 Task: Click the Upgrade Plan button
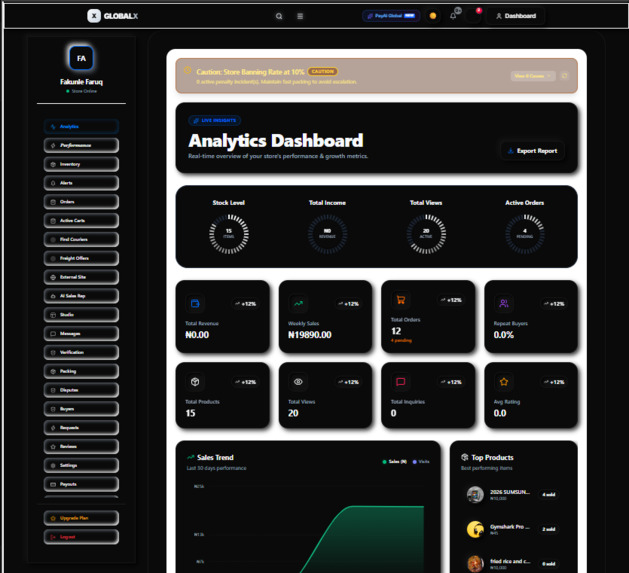pos(81,518)
